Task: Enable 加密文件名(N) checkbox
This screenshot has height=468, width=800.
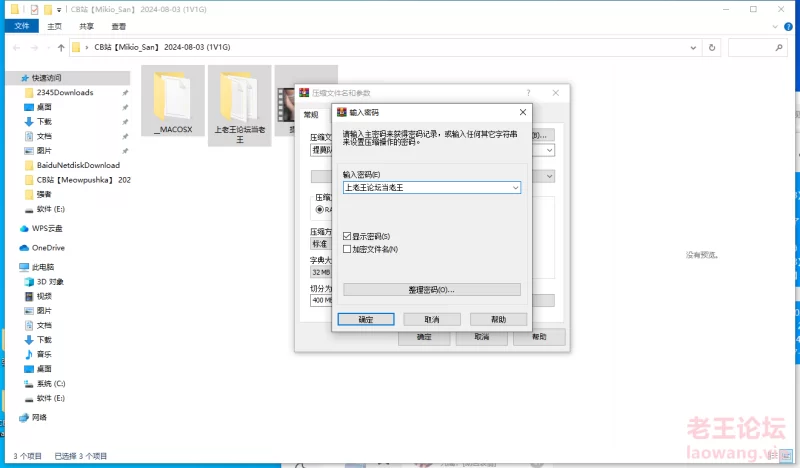Action: pyautogui.click(x=347, y=249)
